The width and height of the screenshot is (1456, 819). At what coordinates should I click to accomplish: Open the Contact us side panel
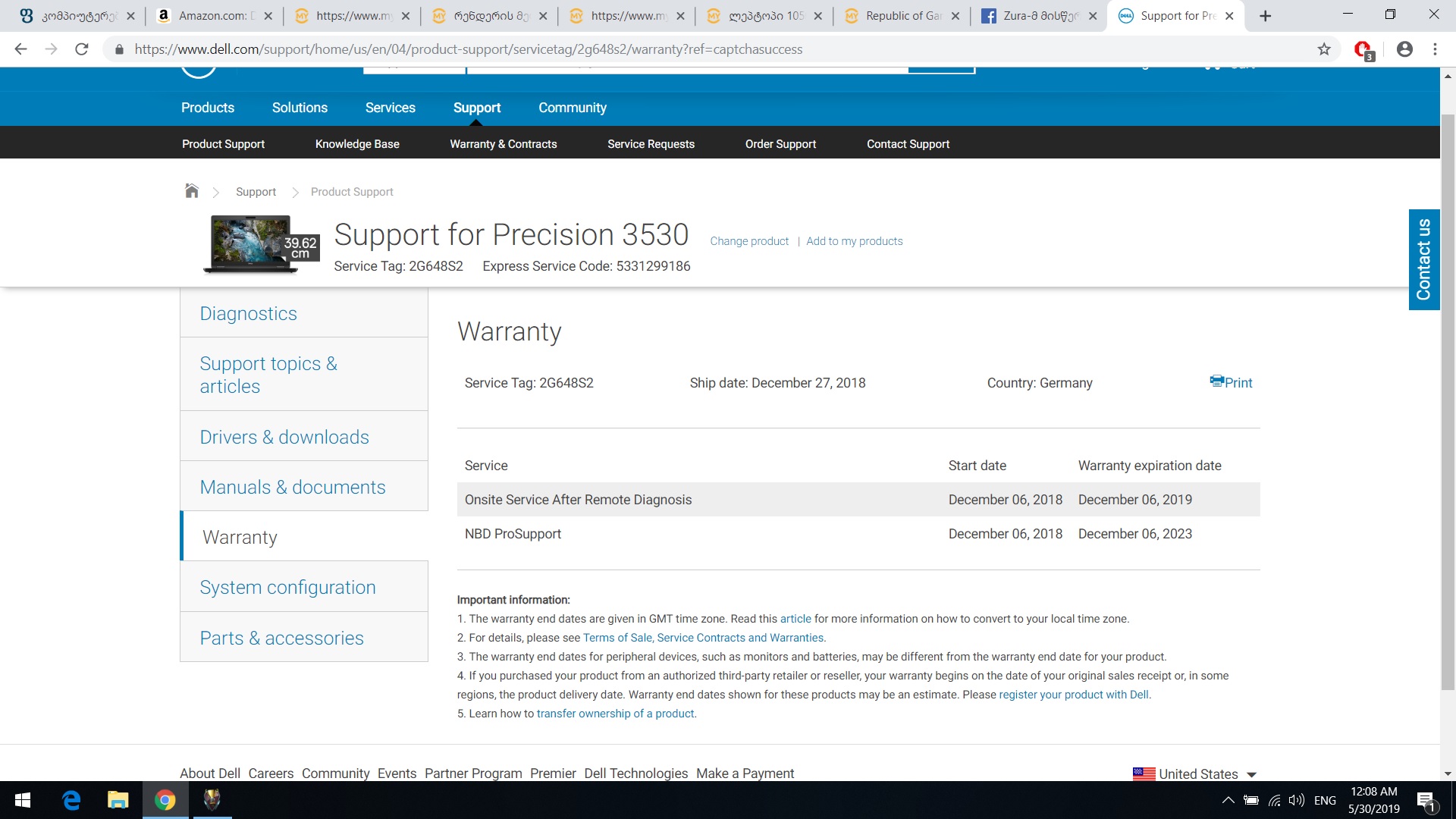pos(1423,259)
